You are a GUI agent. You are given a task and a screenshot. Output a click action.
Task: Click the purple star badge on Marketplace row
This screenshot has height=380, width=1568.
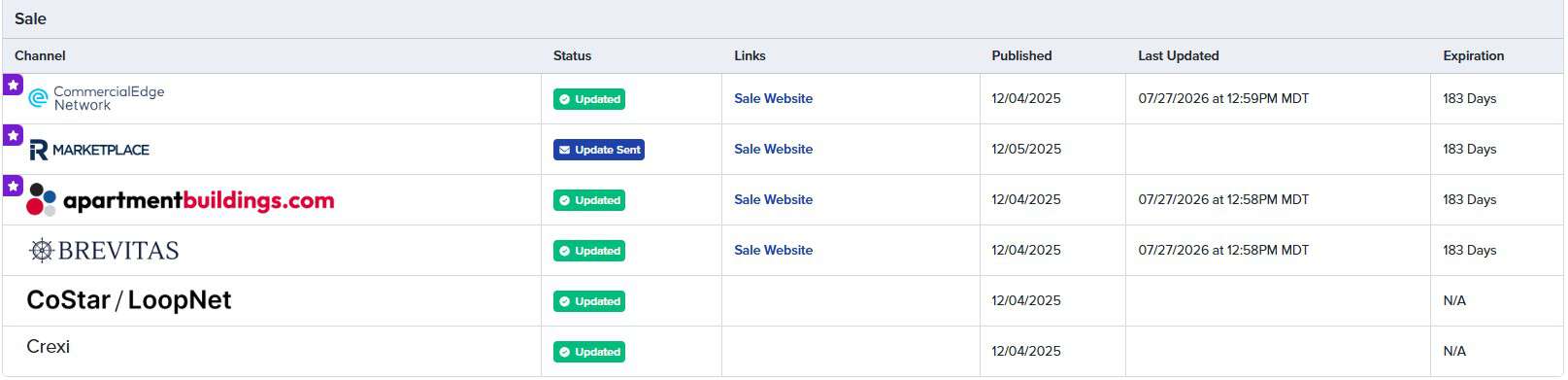tap(13, 135)
